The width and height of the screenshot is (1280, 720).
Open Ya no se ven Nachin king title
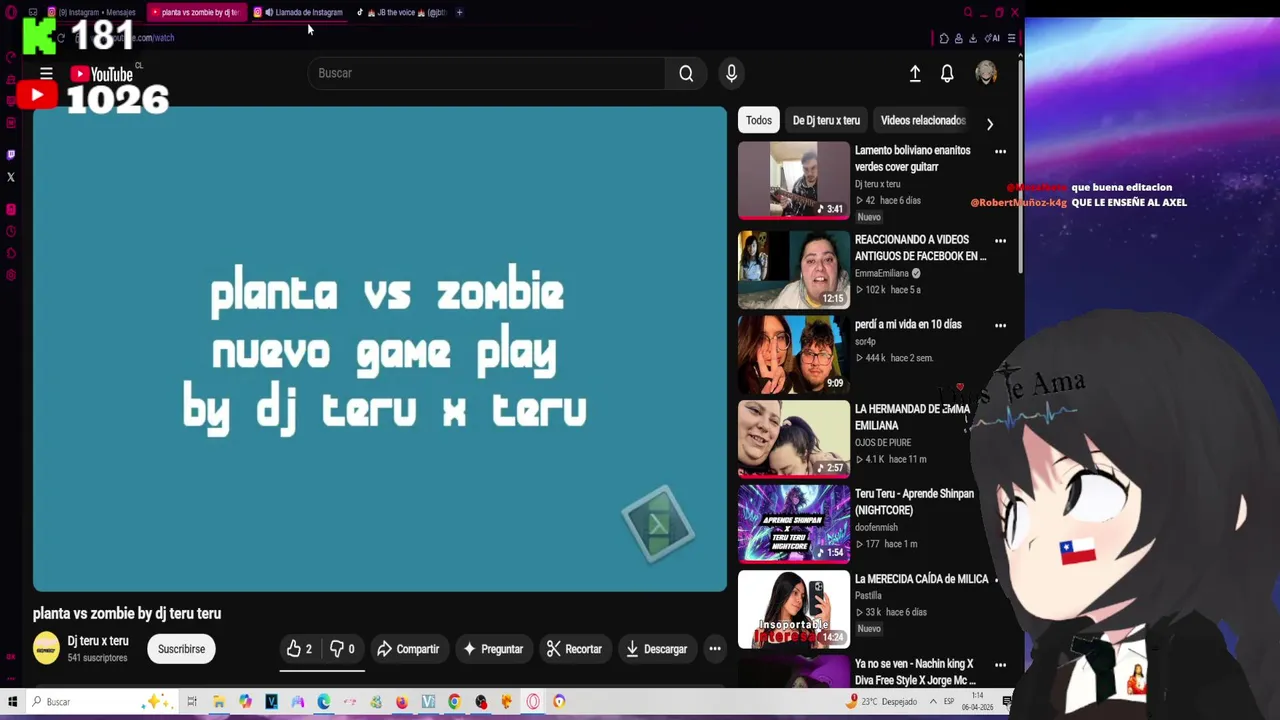point(915,672)
